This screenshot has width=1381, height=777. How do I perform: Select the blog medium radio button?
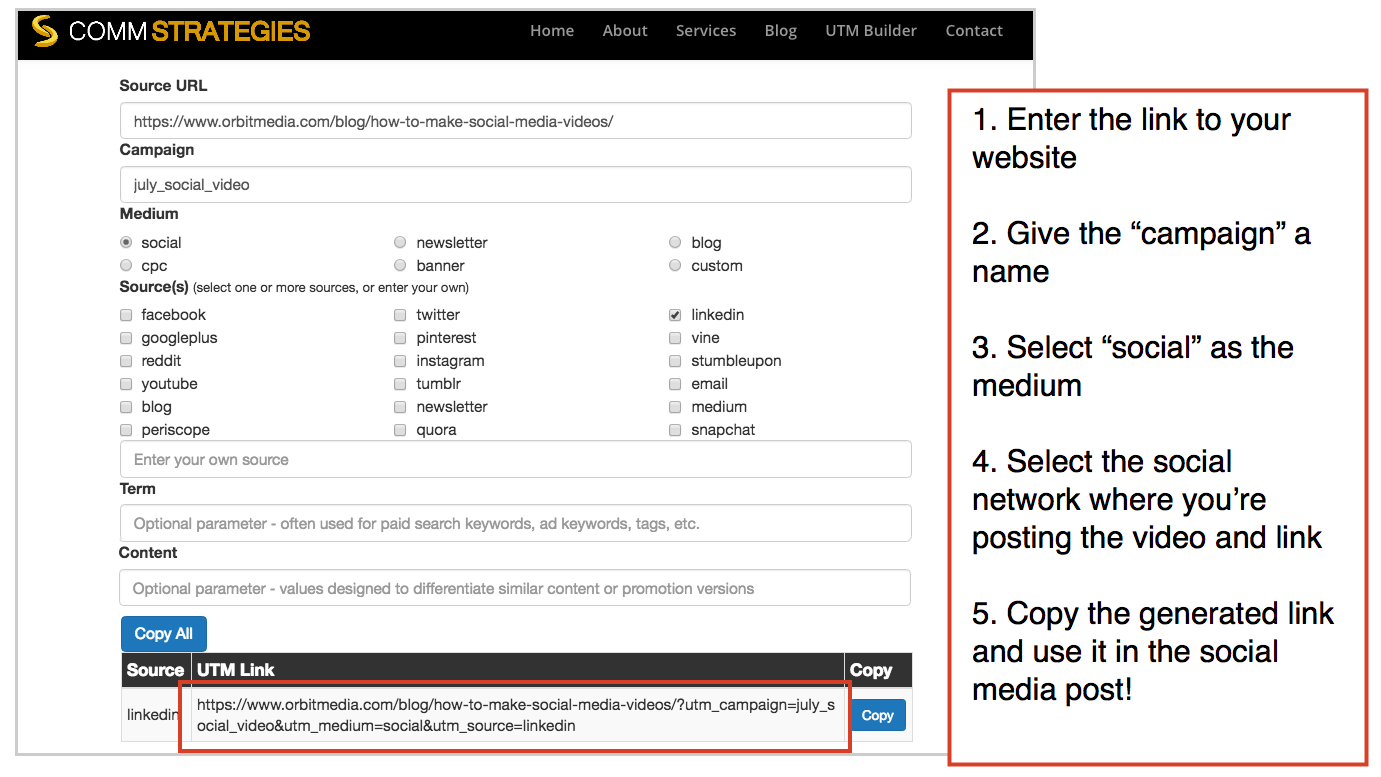coord(675,243)
